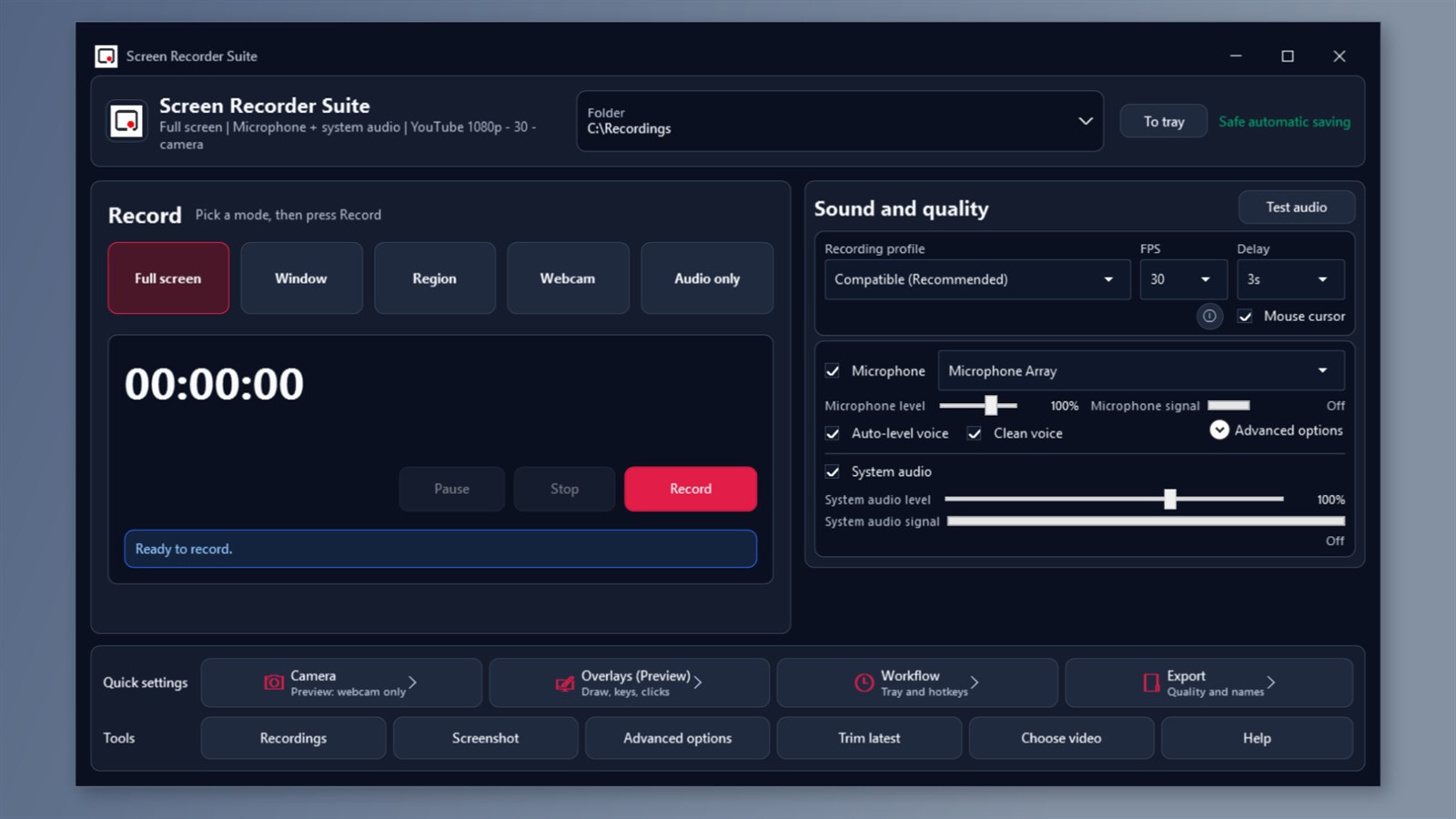Open Advanced options in the Tools row
The height and width of the screenshot is (819, 1456).
[x=677, y=738]
